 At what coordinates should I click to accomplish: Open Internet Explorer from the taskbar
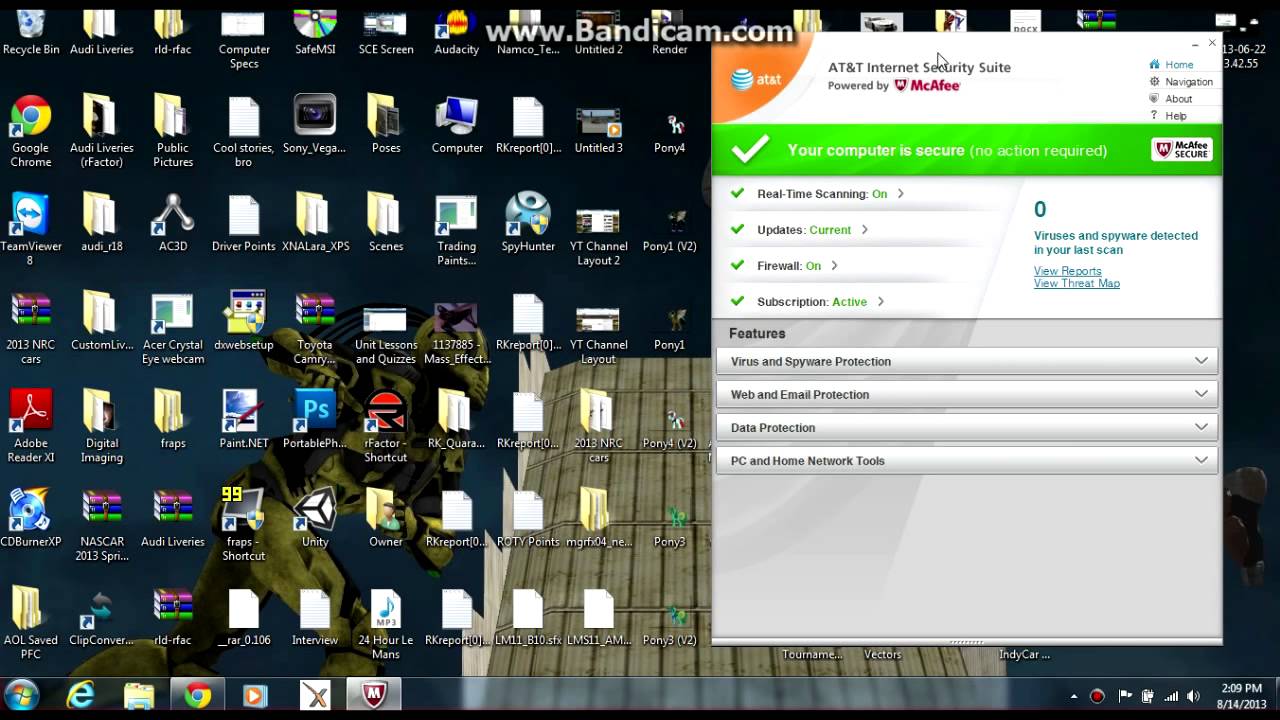point(80,695)
